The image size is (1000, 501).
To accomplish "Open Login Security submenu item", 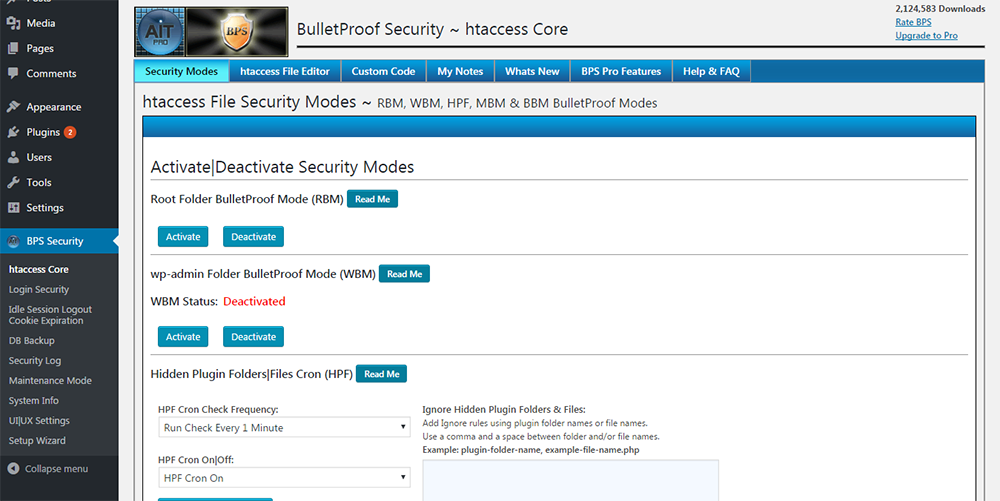I will point(39,289).
